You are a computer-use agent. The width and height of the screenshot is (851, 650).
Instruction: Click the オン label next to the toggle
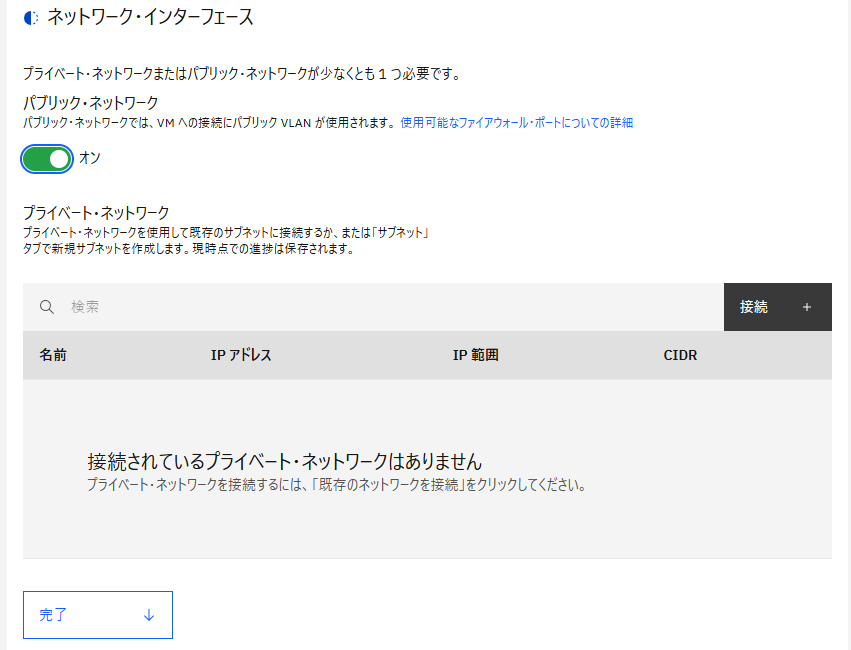click(x=90, y=158)
